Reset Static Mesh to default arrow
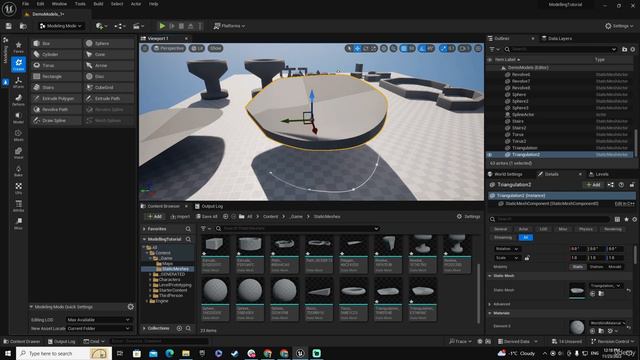The image size is (640, 360). coord(629,290)
